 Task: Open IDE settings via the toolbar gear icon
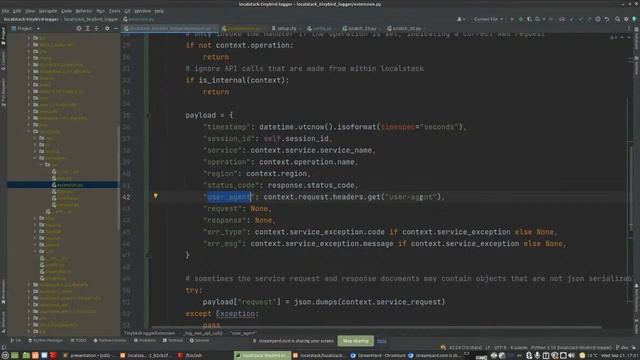pyautogui.click(x=626, y=19)
